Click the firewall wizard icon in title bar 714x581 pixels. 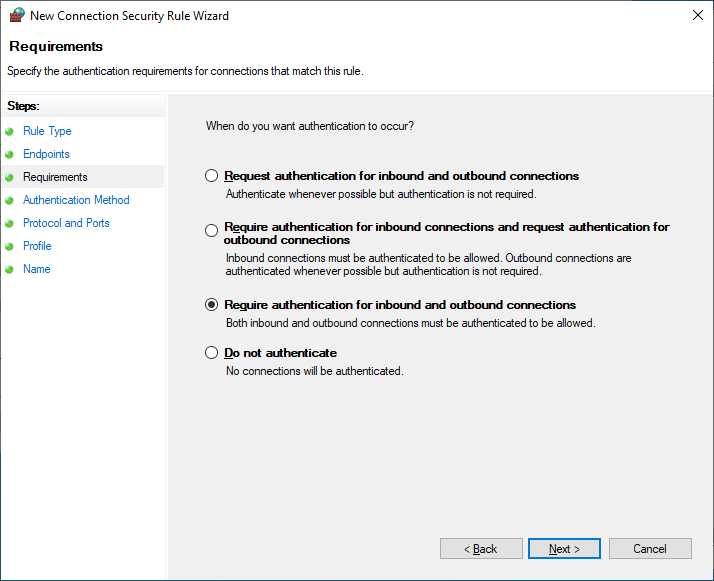[x=17, y=15]
